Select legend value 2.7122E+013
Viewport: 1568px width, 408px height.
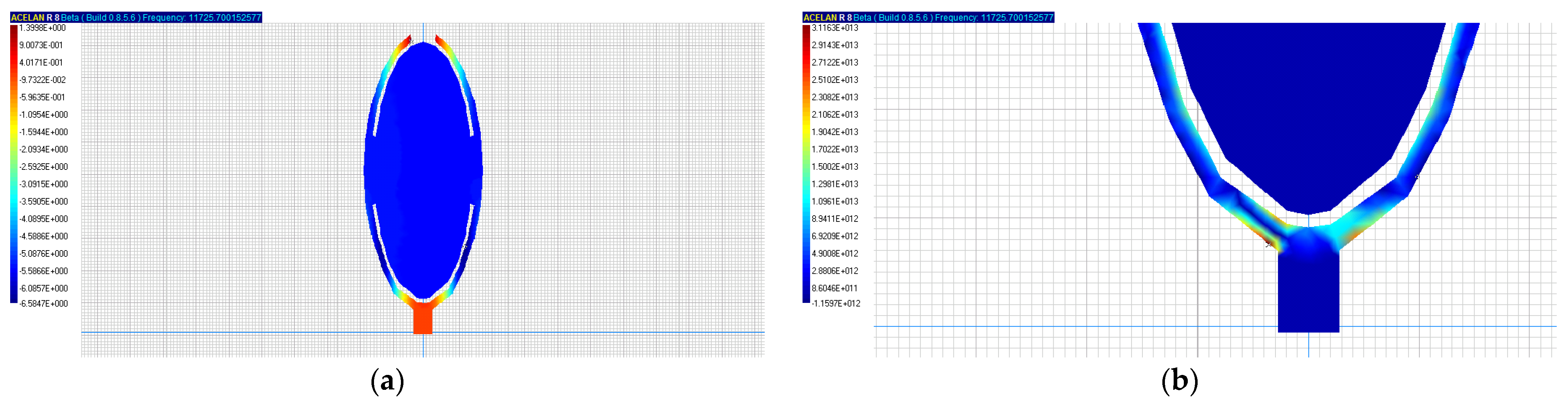coord(835,63)
